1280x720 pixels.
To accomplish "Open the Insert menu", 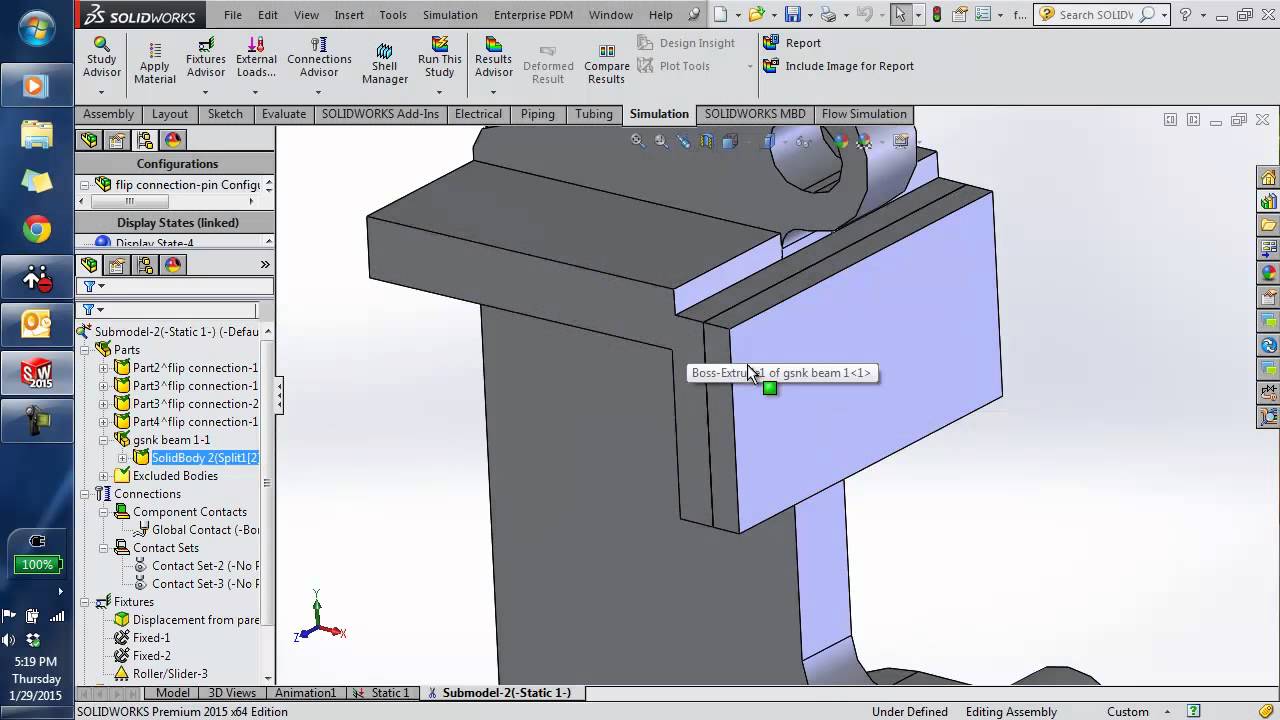I will 349,15.
